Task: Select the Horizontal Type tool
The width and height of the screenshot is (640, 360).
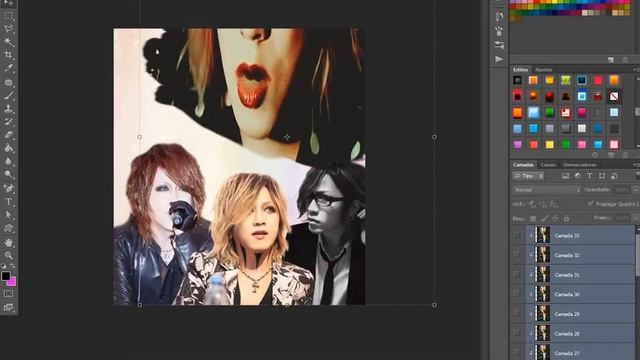Action: point(8,202)
